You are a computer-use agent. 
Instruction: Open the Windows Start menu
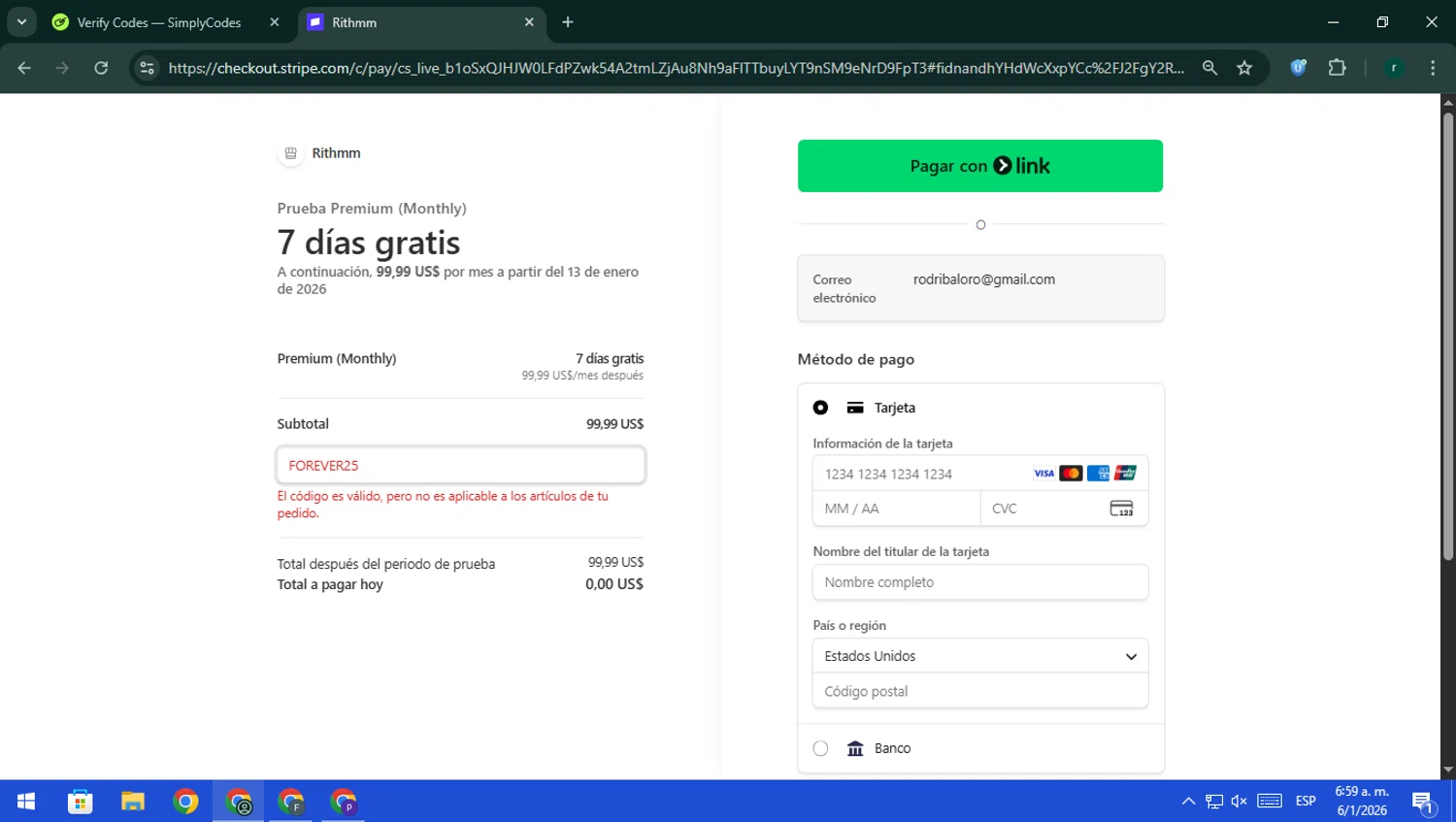[x=26, y=802]
